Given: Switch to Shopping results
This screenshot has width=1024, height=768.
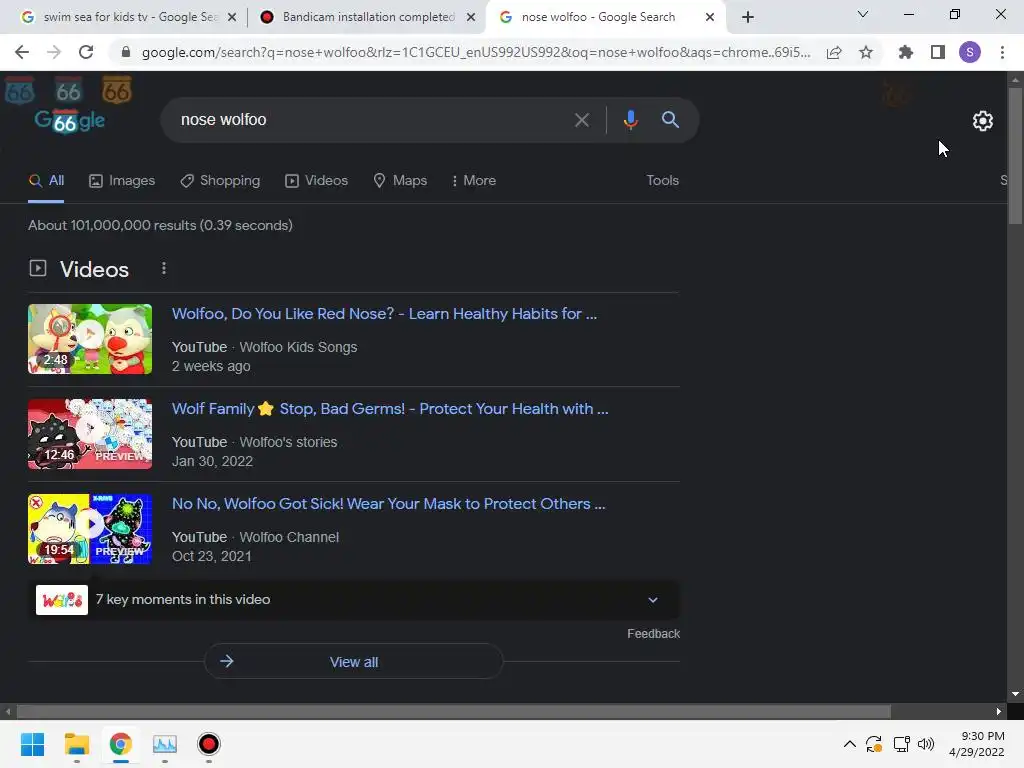Looking at the screenshot, I should point(220,181).
